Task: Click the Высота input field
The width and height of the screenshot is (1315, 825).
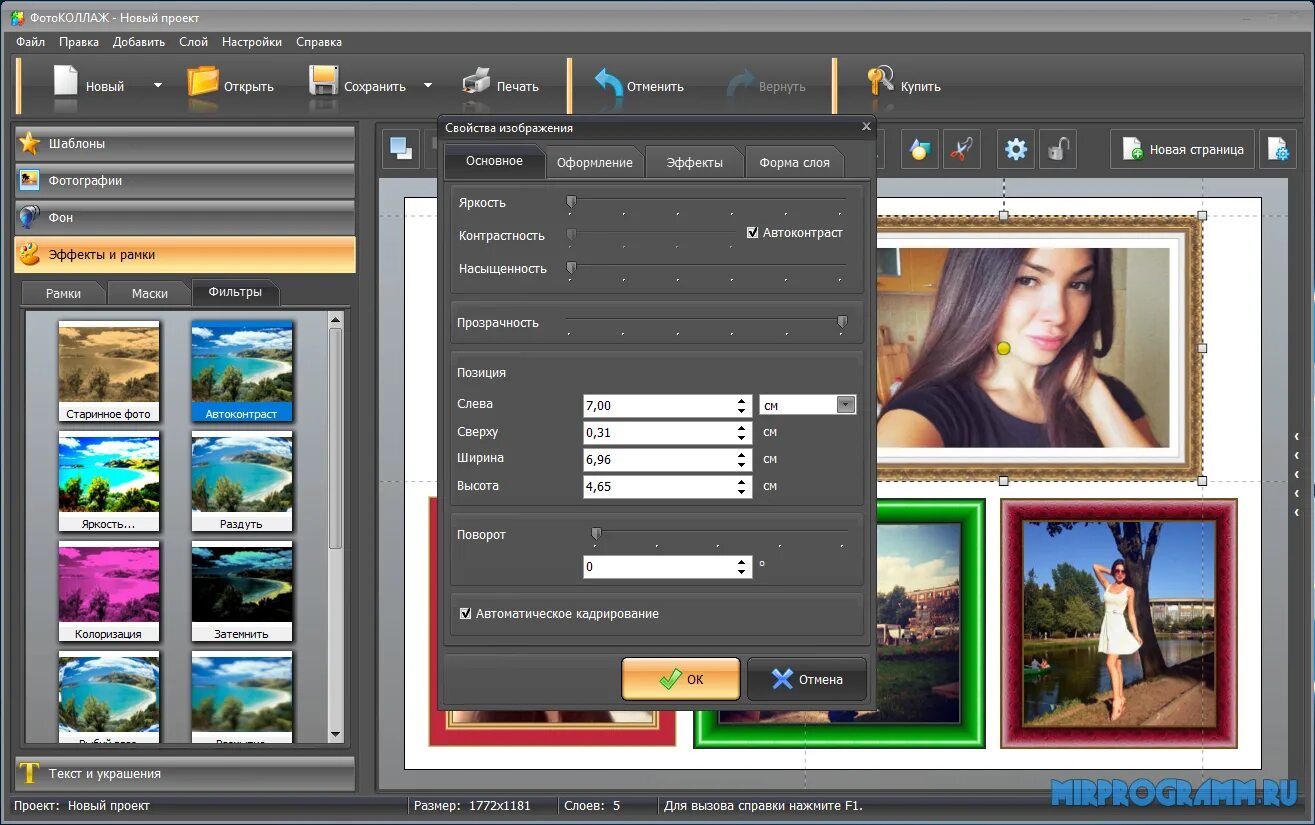Action: pos(660,486)
